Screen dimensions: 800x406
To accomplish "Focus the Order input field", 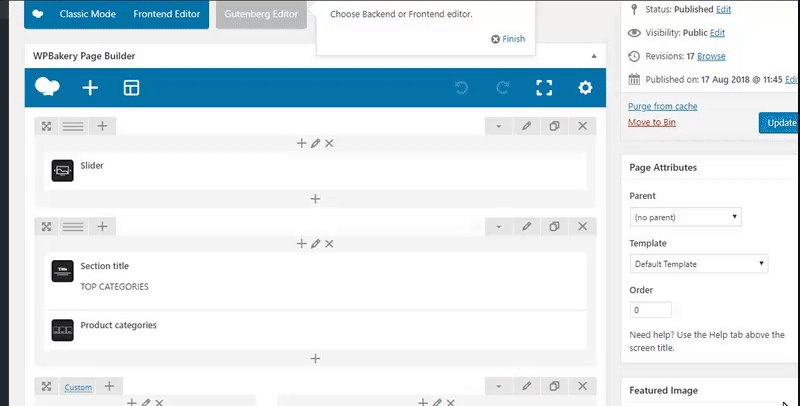I will (x=651, y=310).
